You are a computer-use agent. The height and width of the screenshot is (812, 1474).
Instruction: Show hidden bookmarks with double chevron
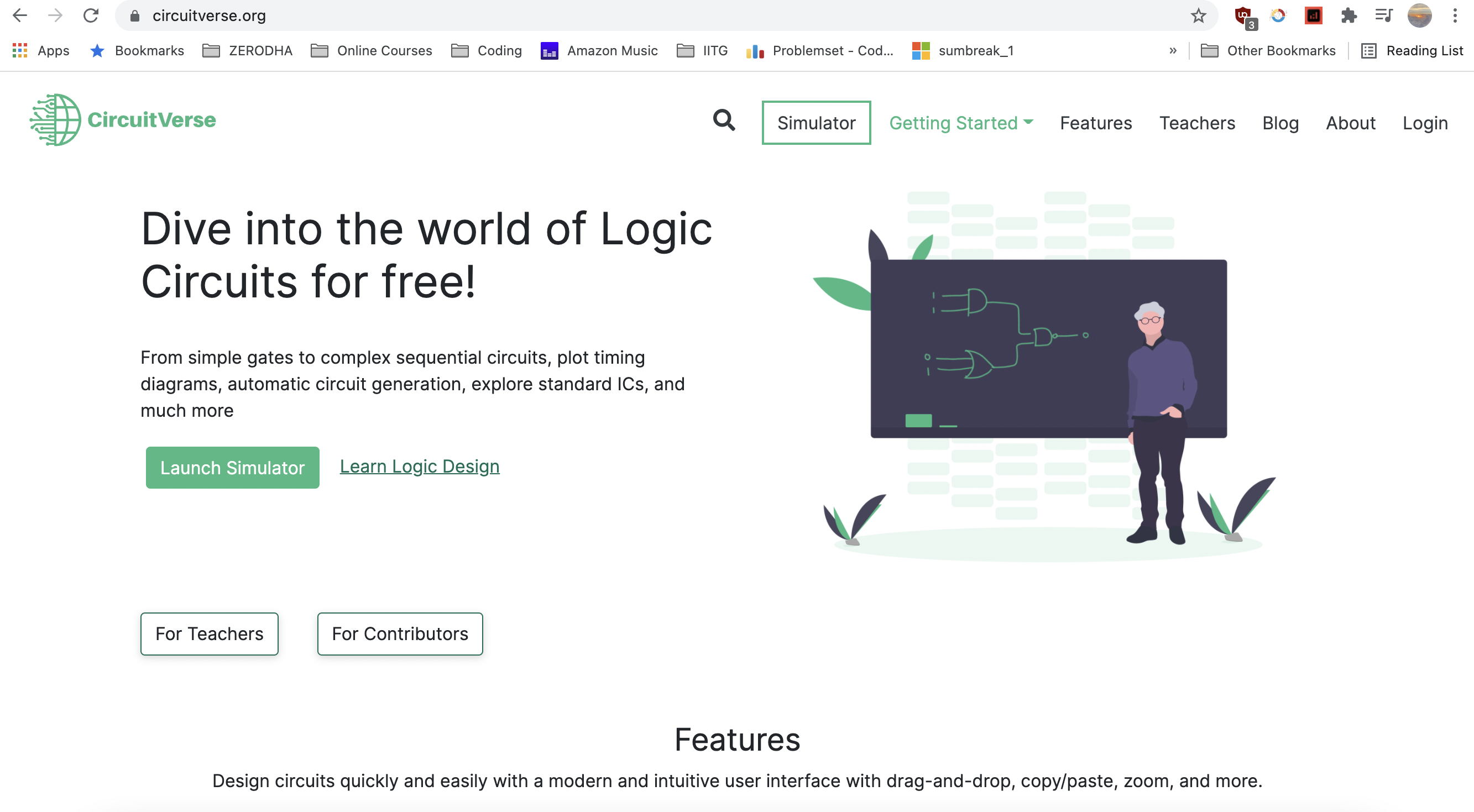[1173, 50]
